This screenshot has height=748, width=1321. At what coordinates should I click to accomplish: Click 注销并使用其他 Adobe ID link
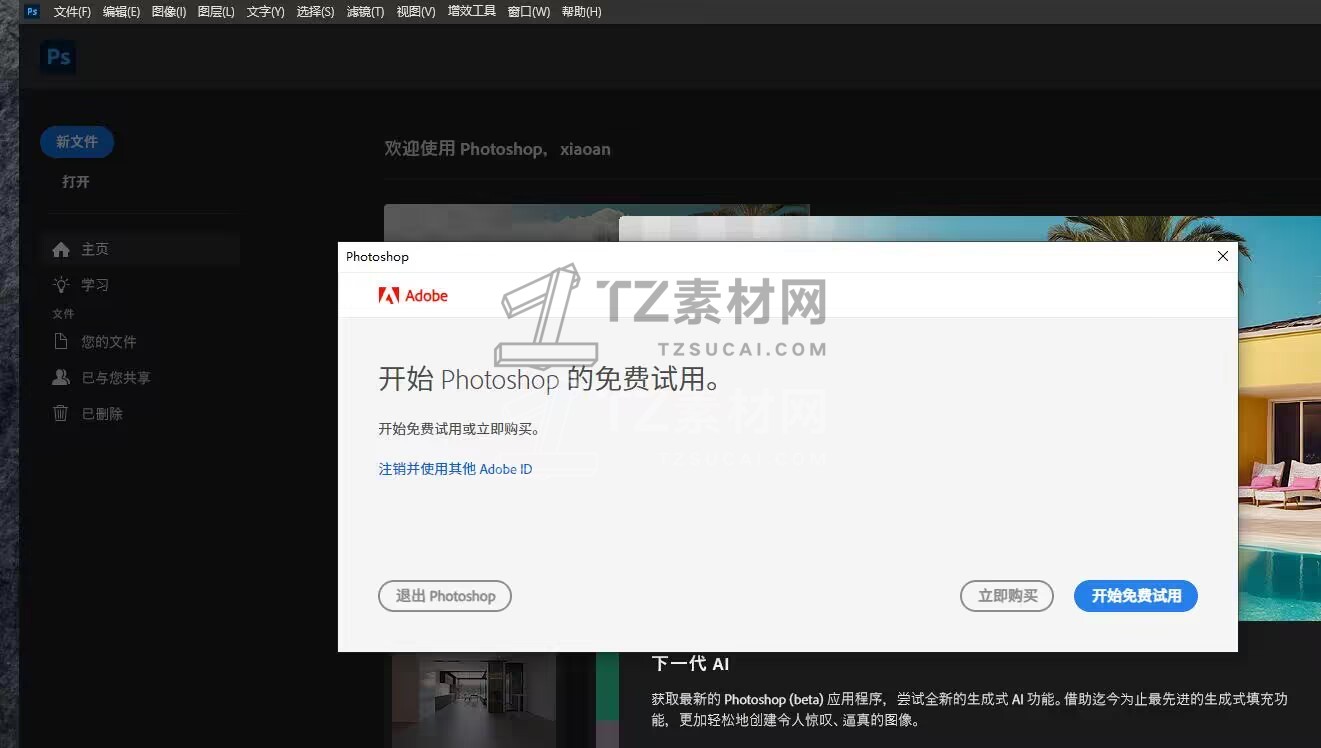(455, 469)
